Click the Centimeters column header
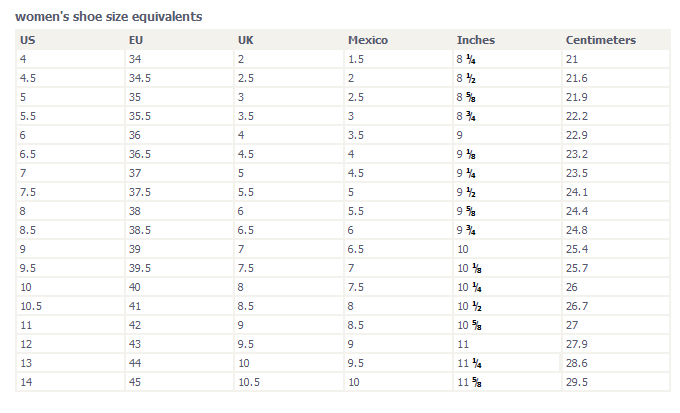Image resolution: width=680 pixels, height=413 pixels. point(601,41)
